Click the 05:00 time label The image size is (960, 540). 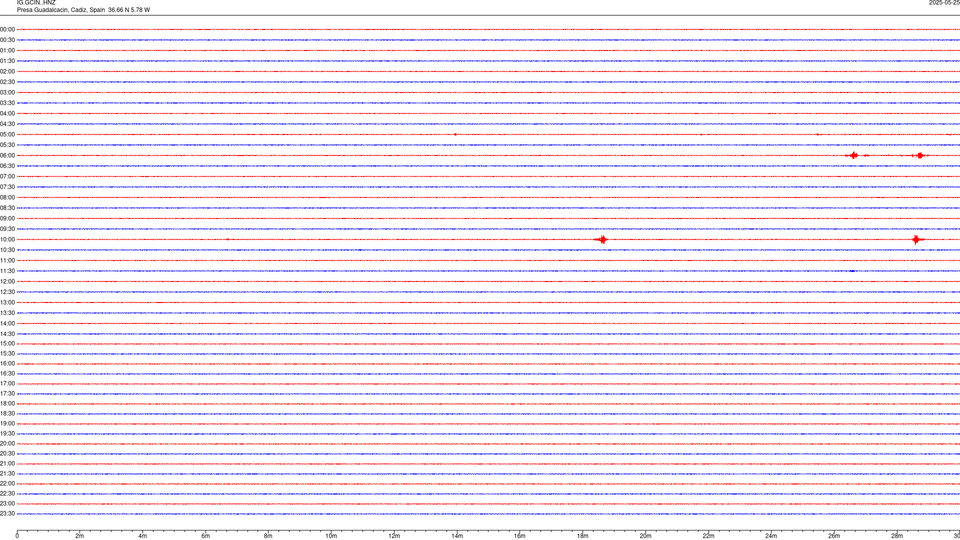click(x=7, y=135)
